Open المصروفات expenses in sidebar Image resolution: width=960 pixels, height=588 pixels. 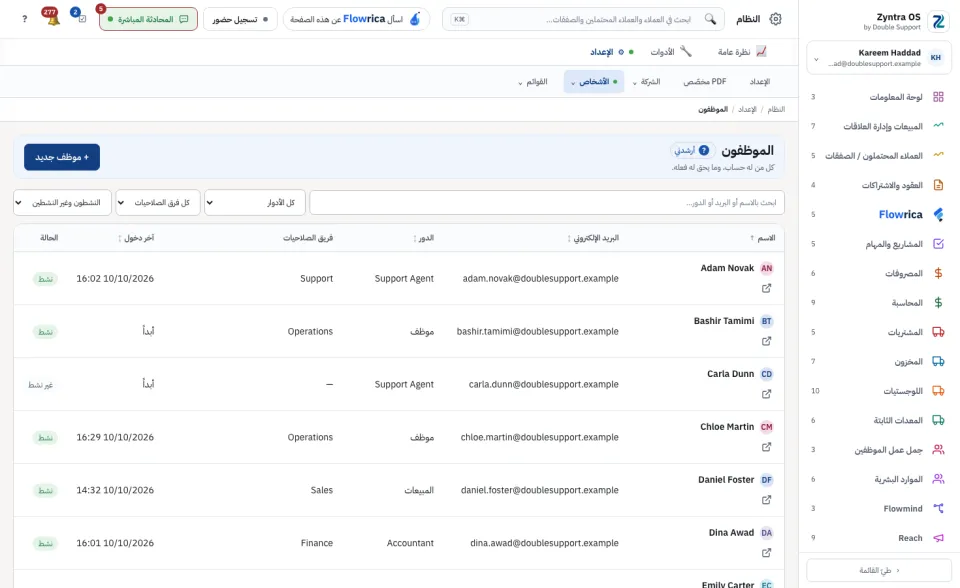coord(879,273)
